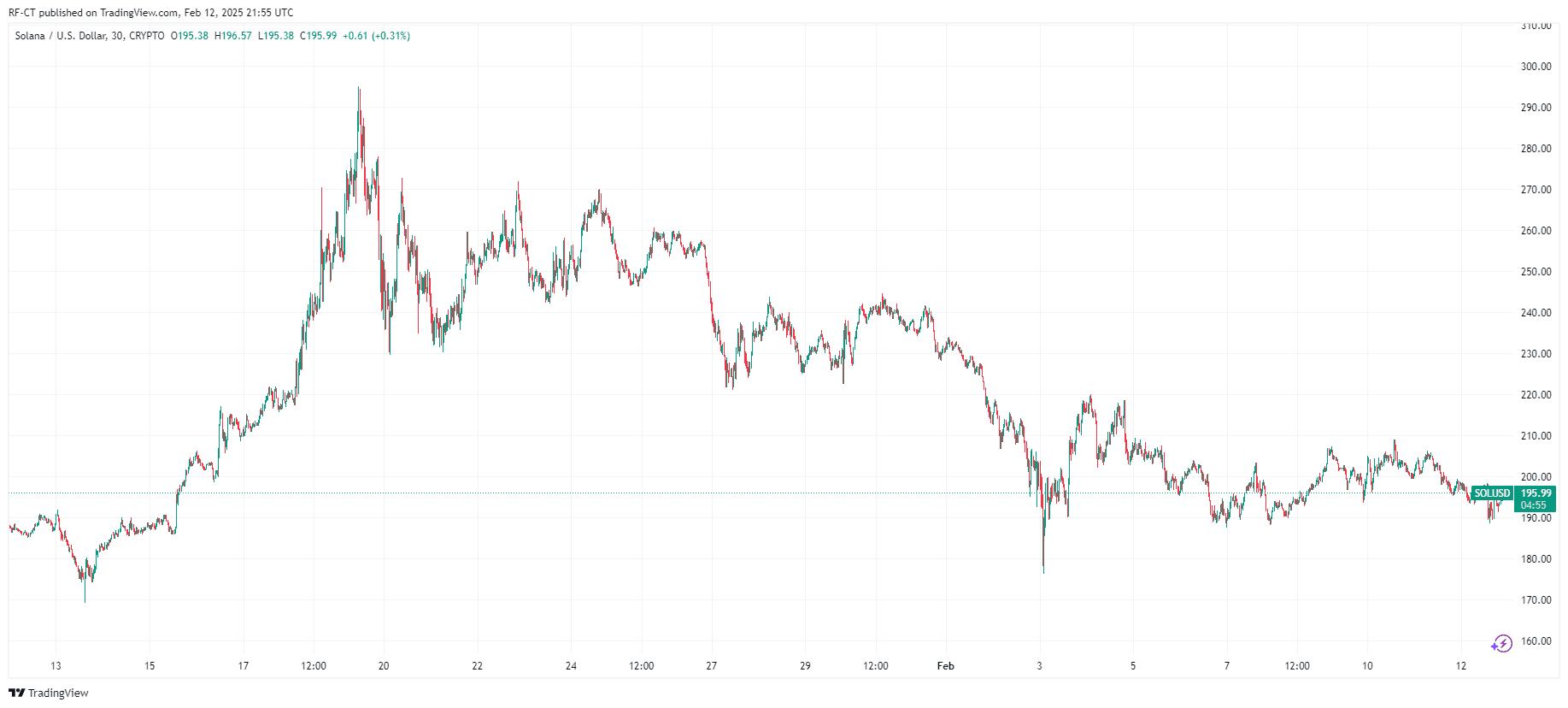Viewport: 1568px width, 708px height.
Task: Click the purple lightning bolt icon
Action: (1501, 643)
